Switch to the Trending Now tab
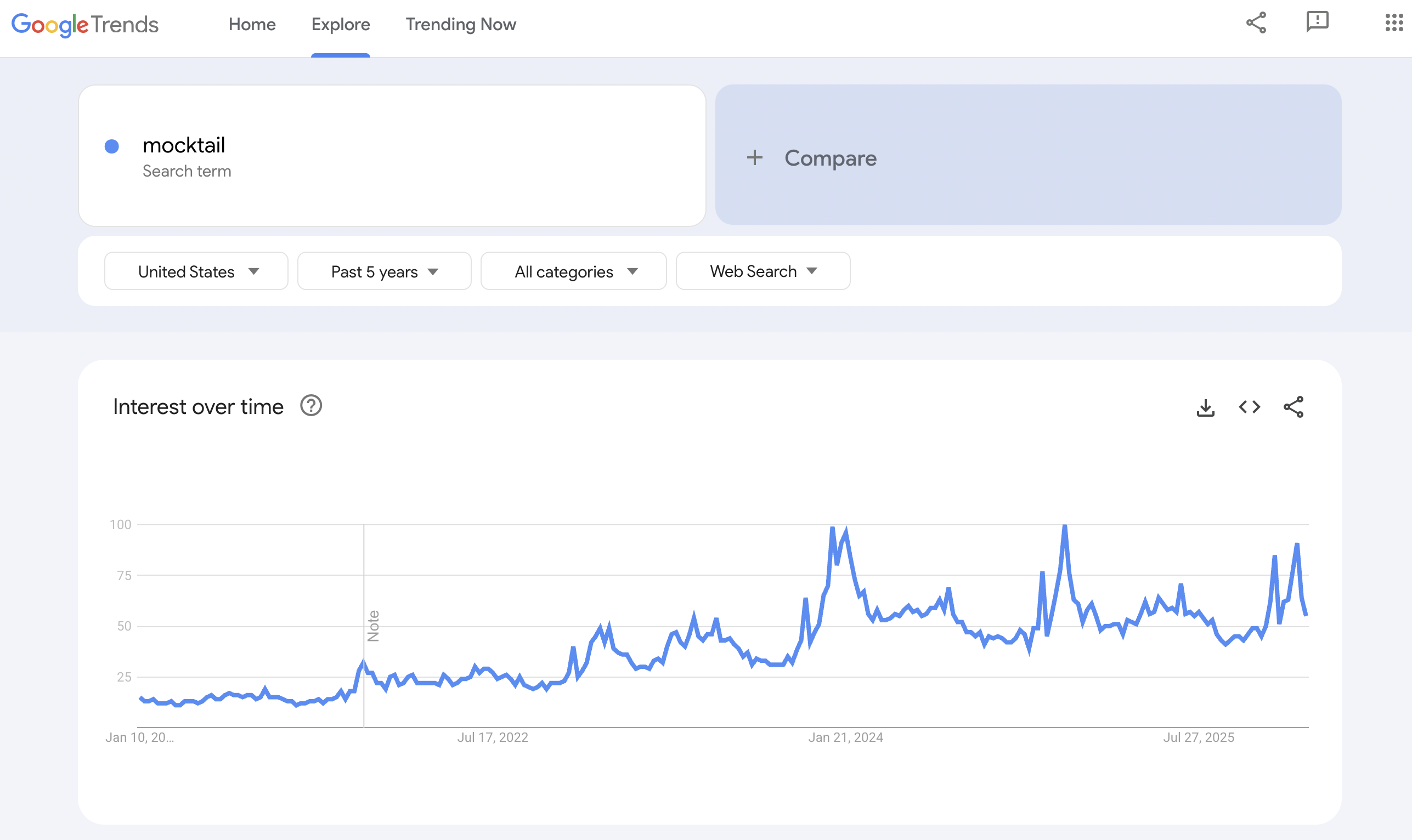 460,24
